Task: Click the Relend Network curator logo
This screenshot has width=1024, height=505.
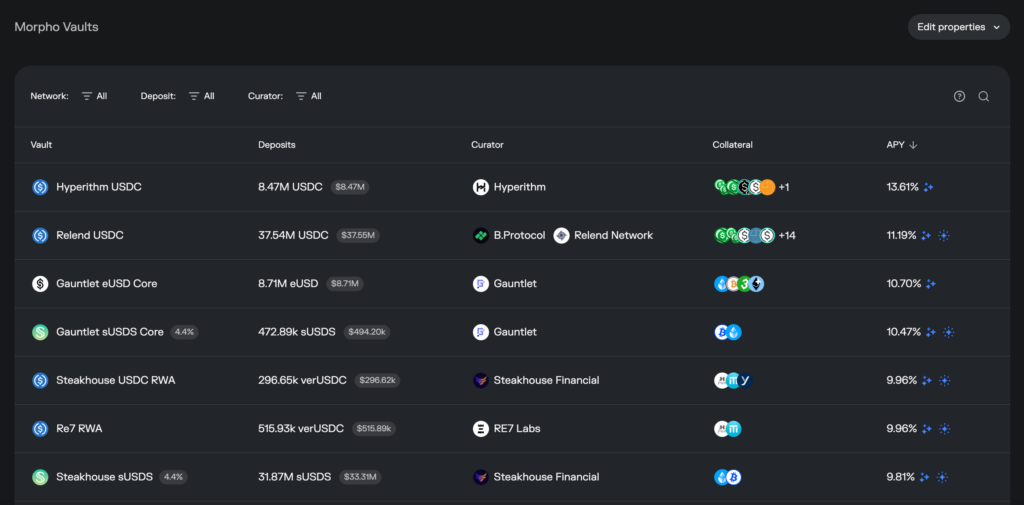Action: click(x=562, y=235)
